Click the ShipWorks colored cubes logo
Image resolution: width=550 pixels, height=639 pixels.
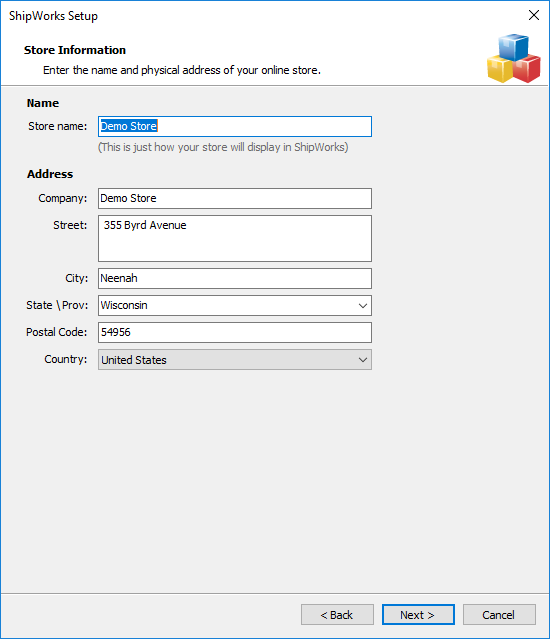tap(514, 58)
